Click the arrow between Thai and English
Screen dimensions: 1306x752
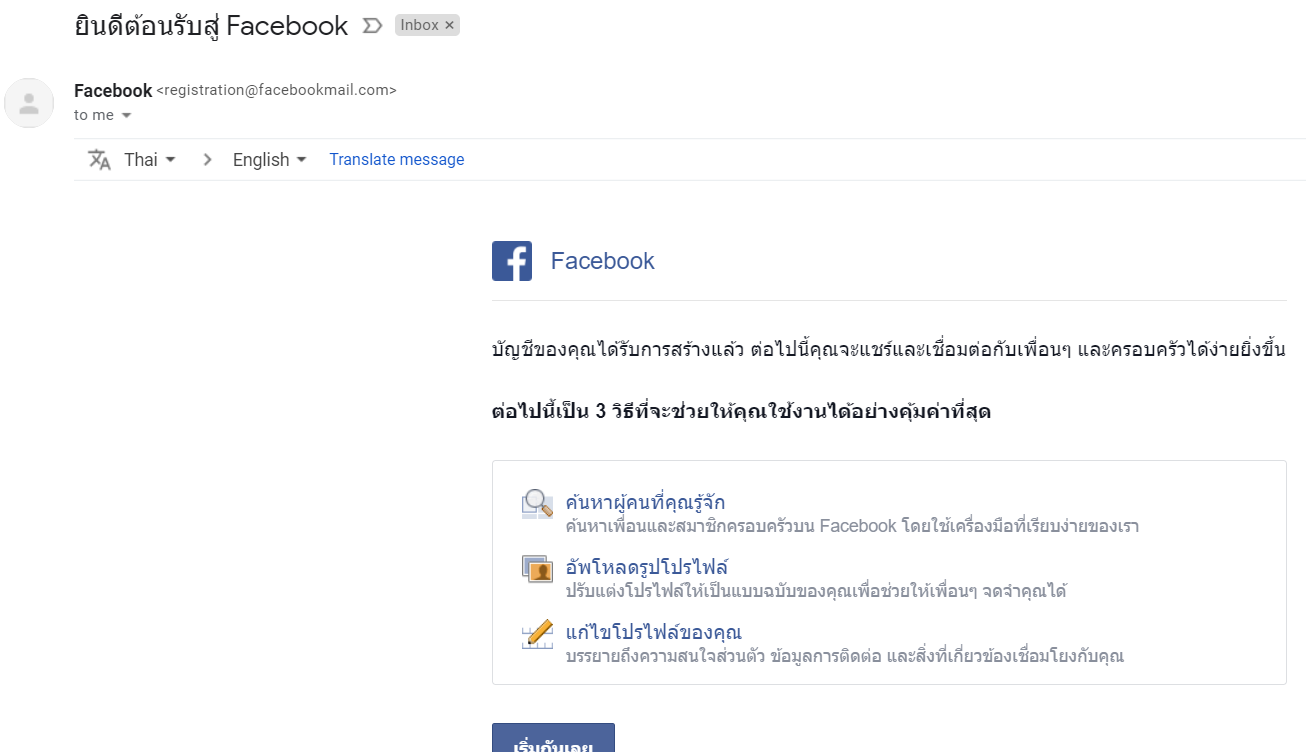coord(207,160)
